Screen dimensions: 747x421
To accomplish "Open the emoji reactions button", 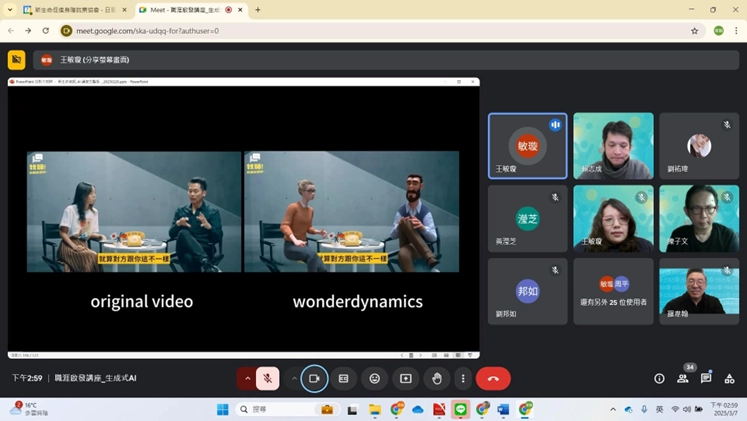I will coord(375,379).
